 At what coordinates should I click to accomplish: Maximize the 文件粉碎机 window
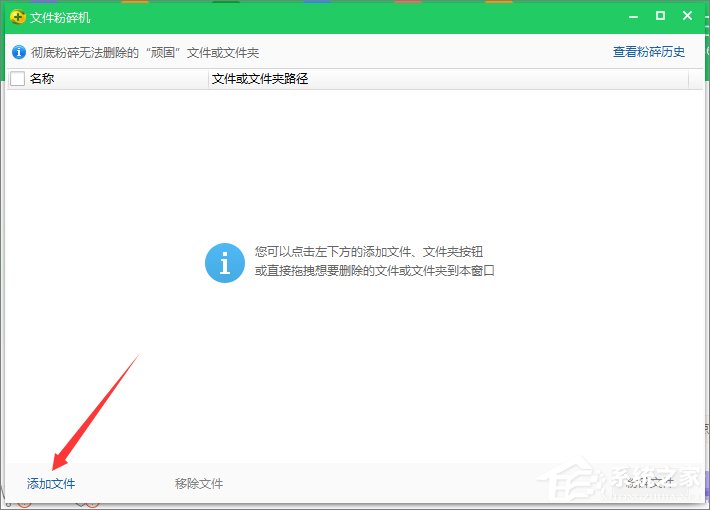tap(660, 17)
